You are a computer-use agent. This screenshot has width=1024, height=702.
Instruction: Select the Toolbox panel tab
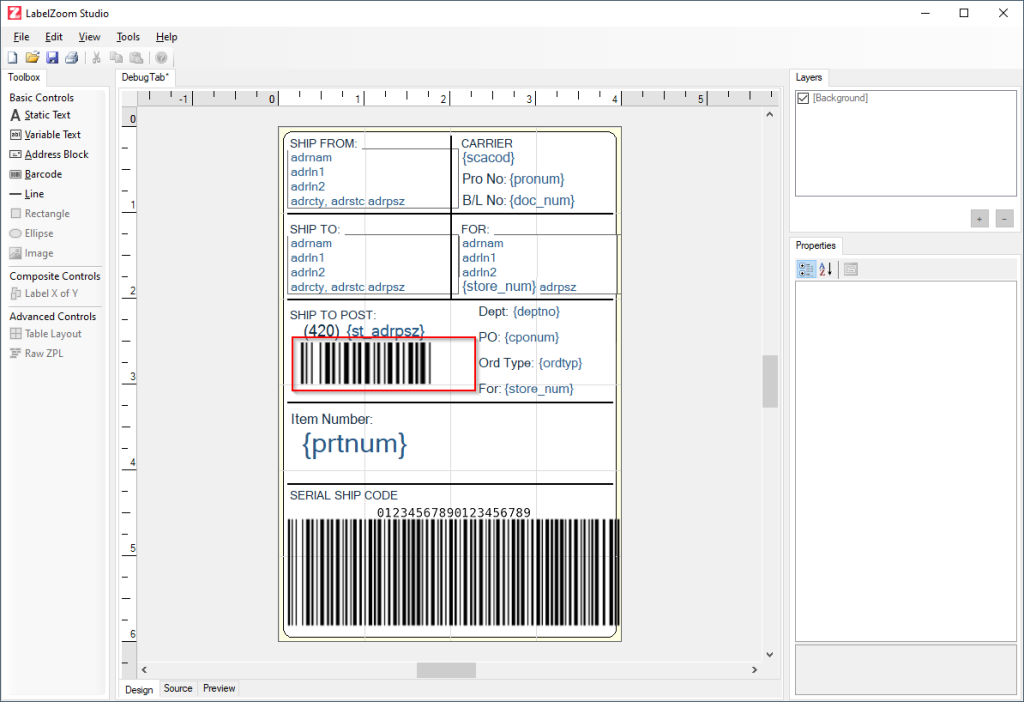click(24, 77)
